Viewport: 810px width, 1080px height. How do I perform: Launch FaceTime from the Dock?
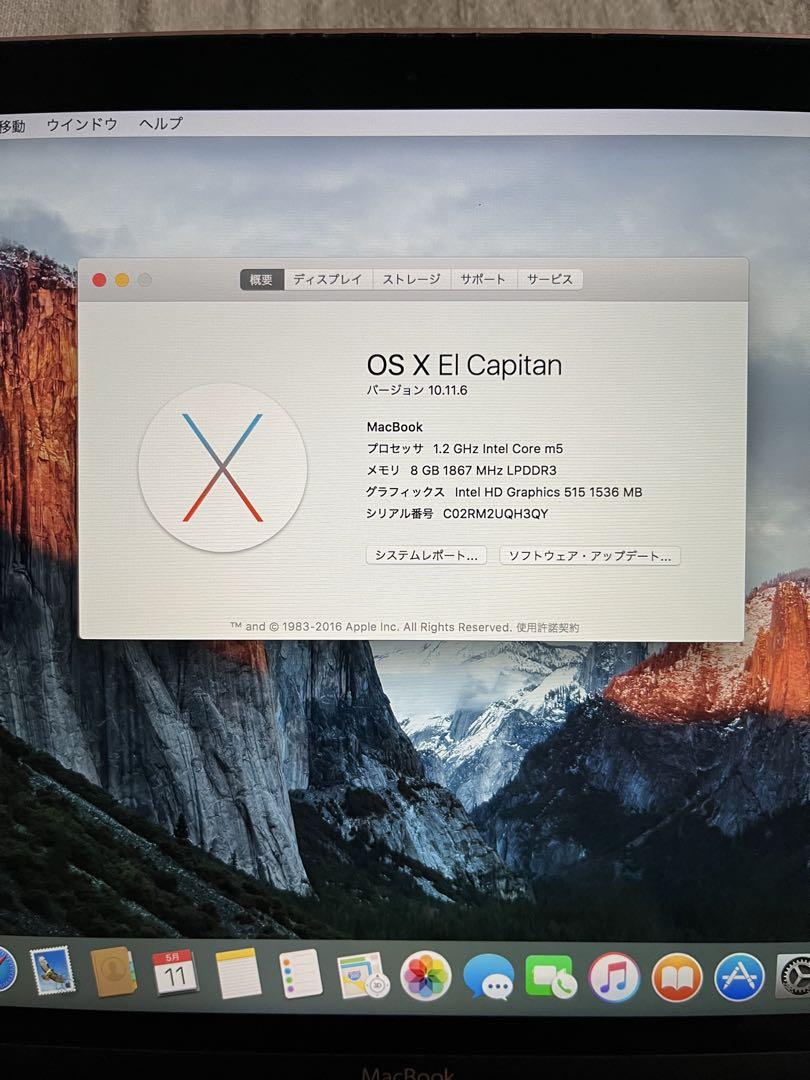pos(550,977)
